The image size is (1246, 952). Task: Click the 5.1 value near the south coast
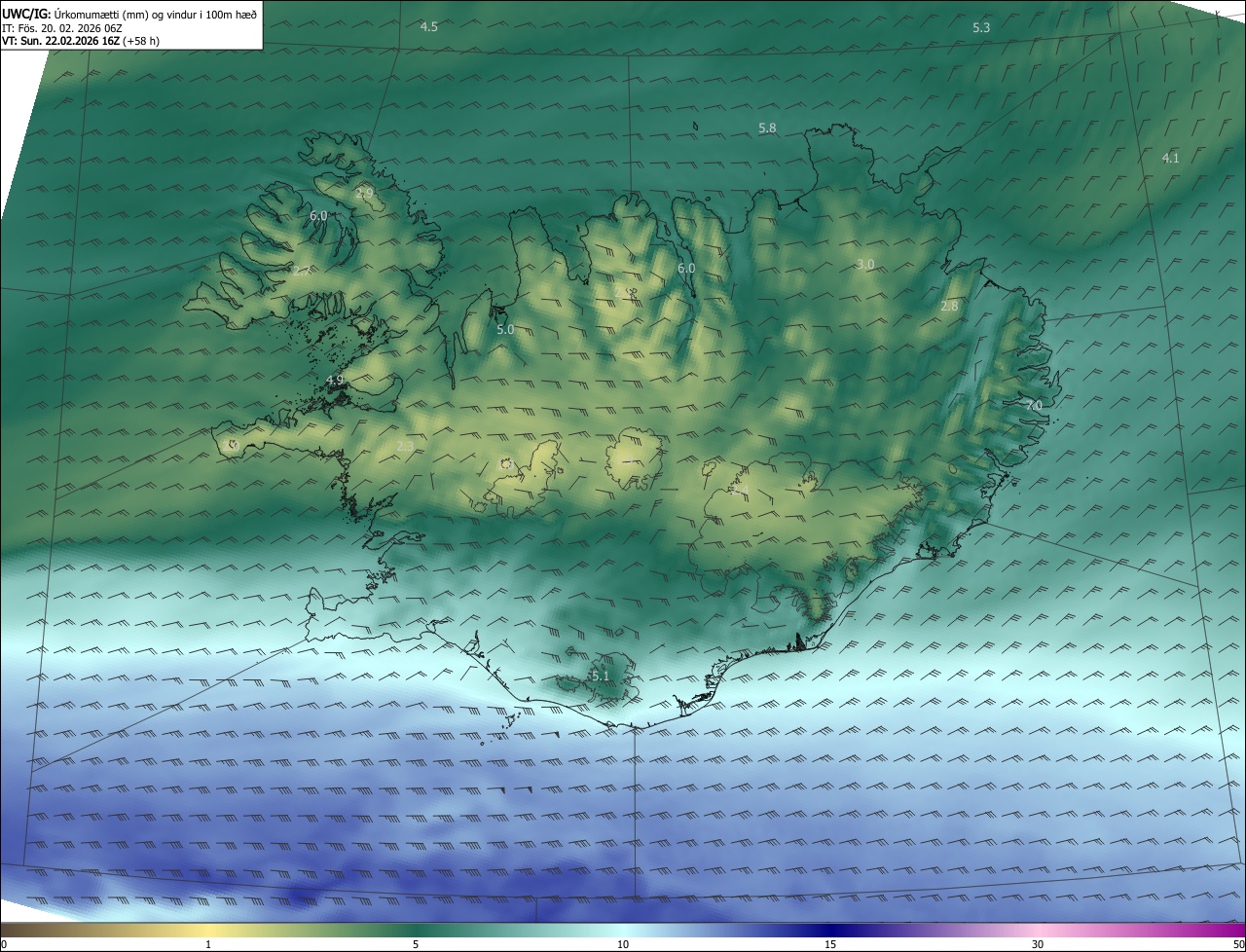pyautogui.click(x=600, y=676)
